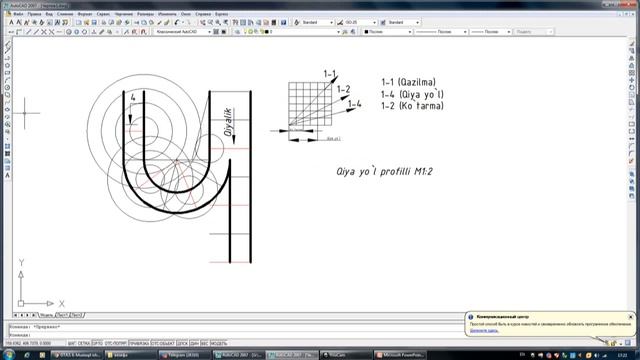
Task: Open the linetype control Послою dropdown
Action: [x=465, y=31]
